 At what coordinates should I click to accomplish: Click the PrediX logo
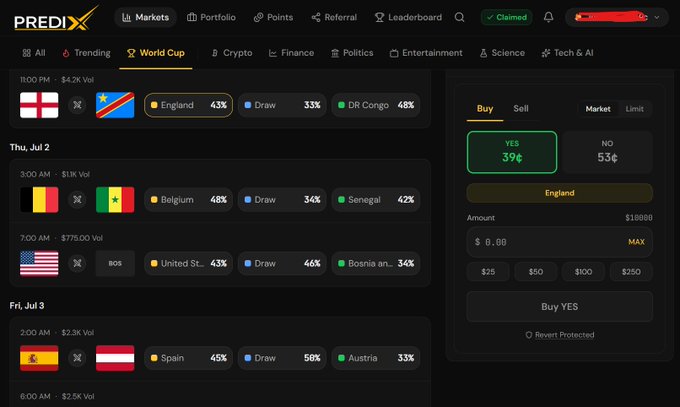tap(56, 19)
